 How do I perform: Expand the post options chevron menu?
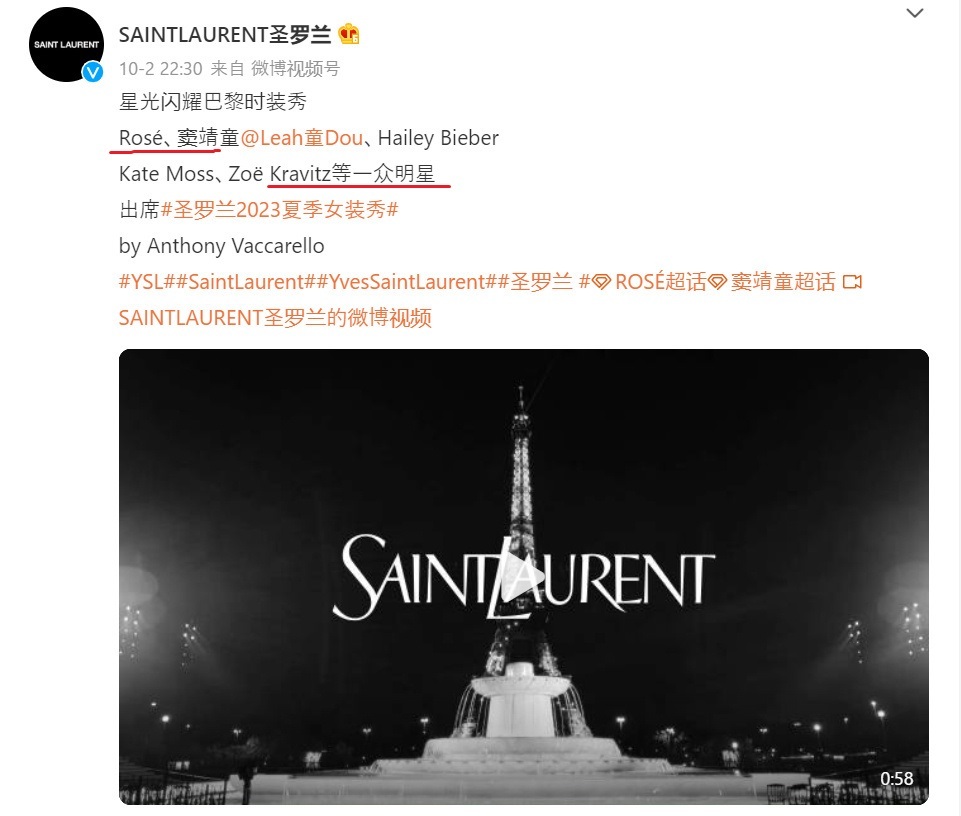click(914, 13)
